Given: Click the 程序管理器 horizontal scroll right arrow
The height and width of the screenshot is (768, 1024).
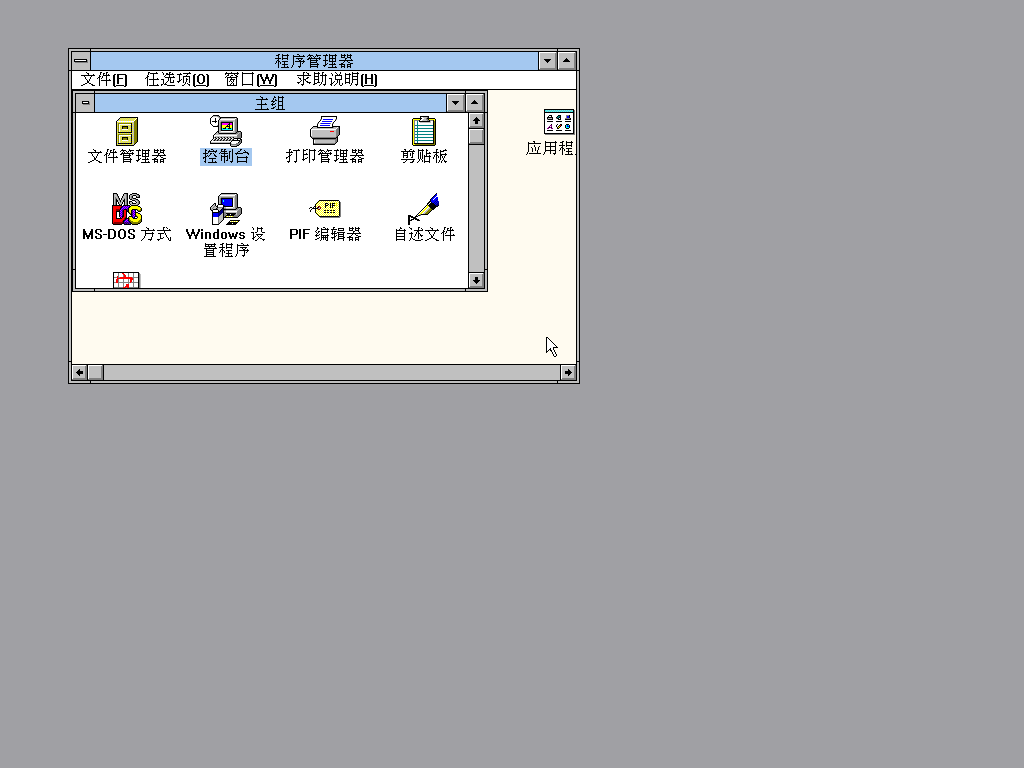Looking at the screenshot, I should (568, 372).
